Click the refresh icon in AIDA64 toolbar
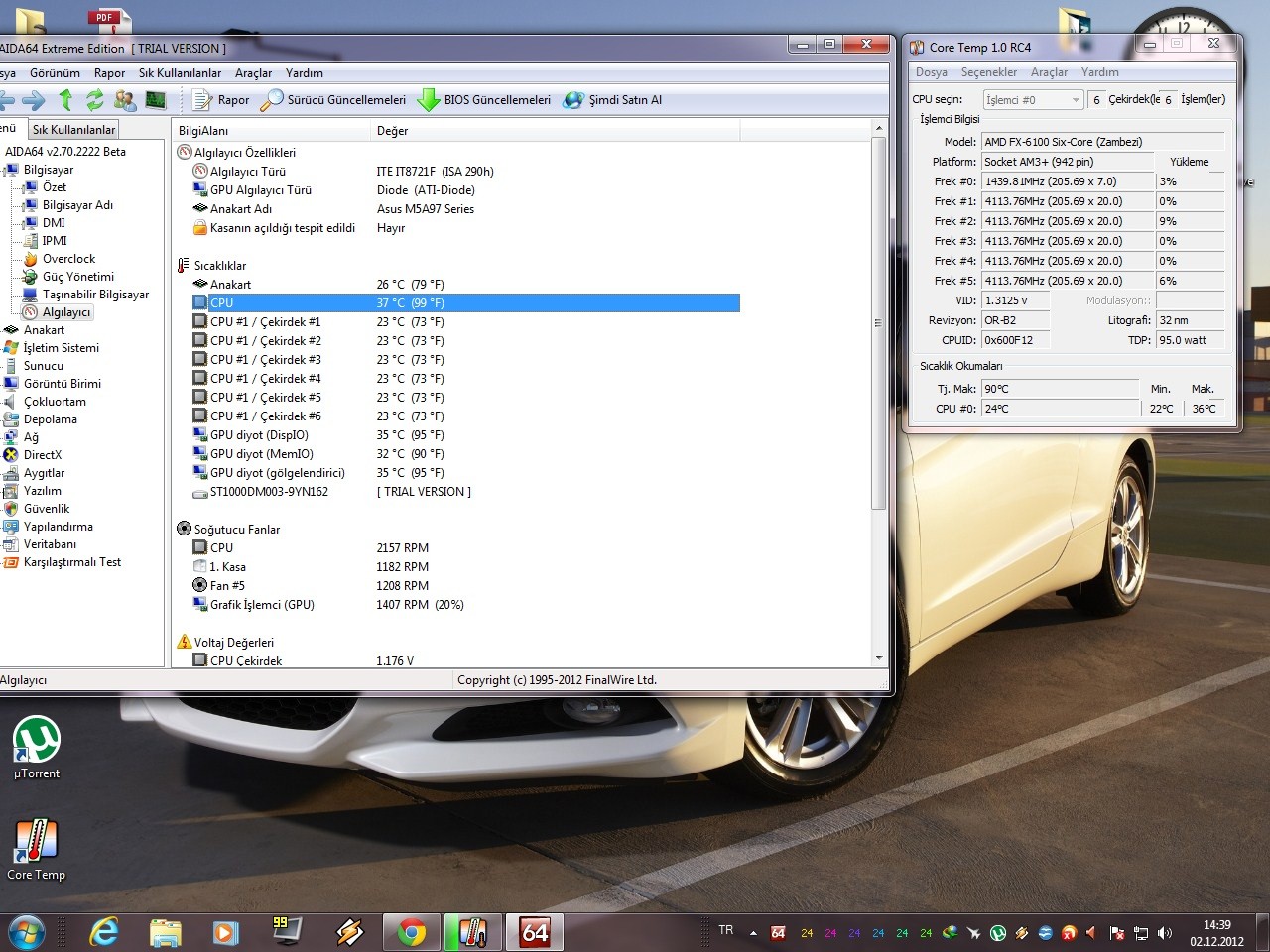The image size is (1270, 952). point(95,100)
